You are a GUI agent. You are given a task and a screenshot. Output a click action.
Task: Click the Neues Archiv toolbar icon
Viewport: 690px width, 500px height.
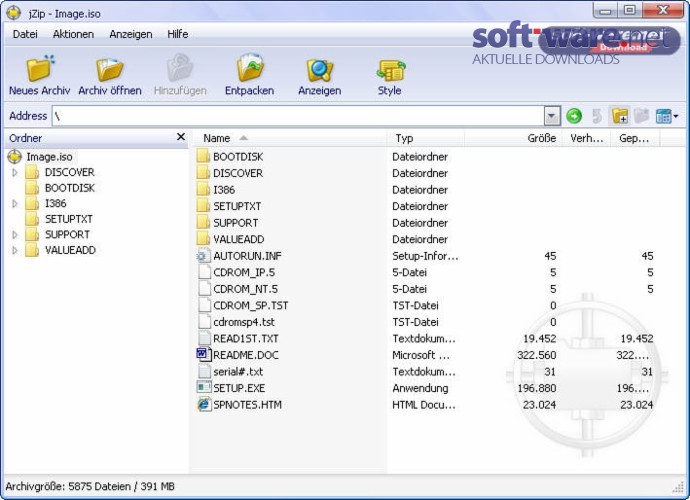[x=40, y=69]
